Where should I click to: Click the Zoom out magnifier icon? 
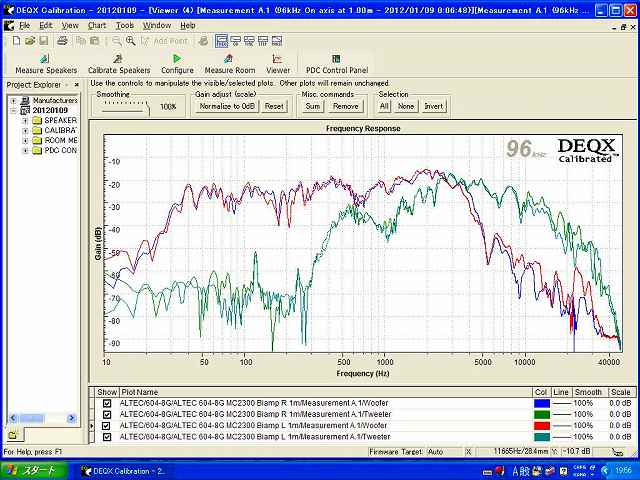[x=117, y=40]
